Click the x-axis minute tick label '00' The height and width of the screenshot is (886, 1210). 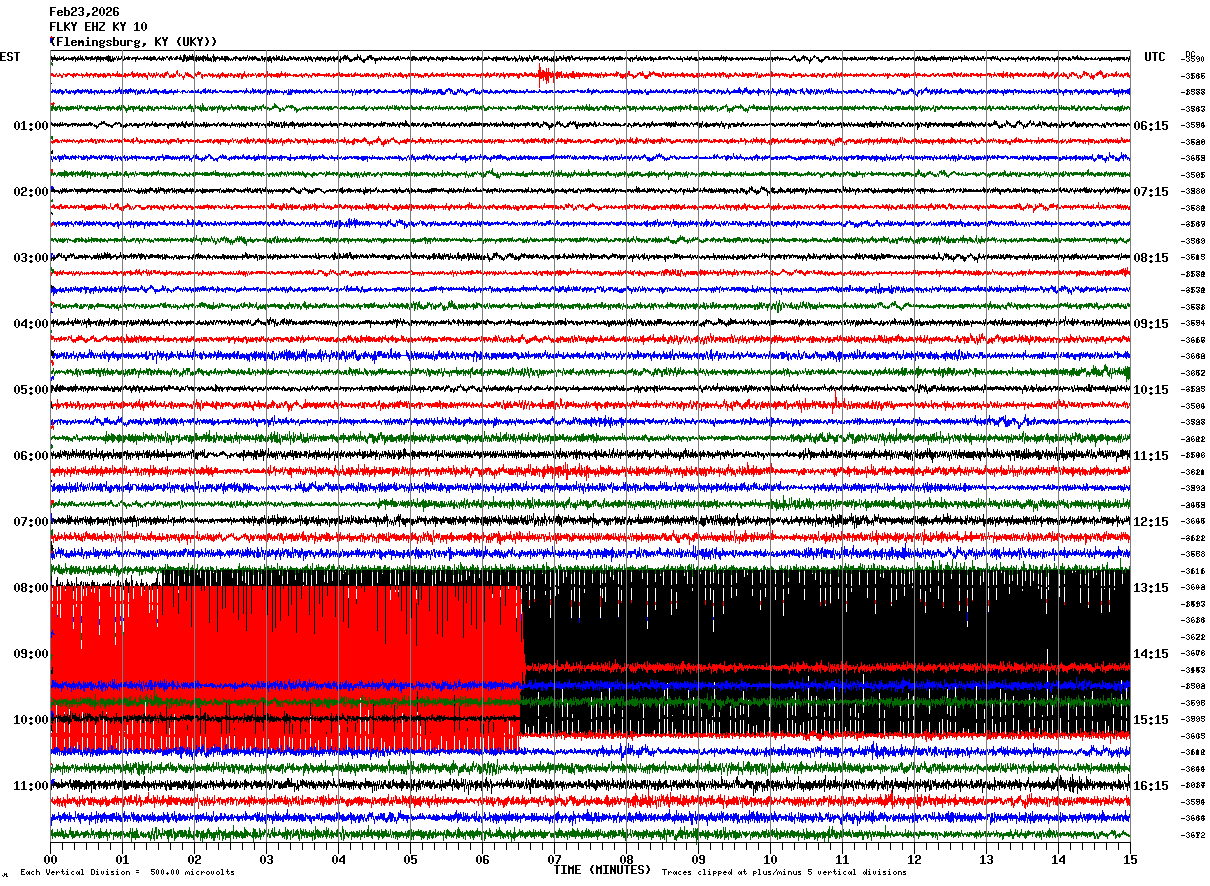click(50, 859)
